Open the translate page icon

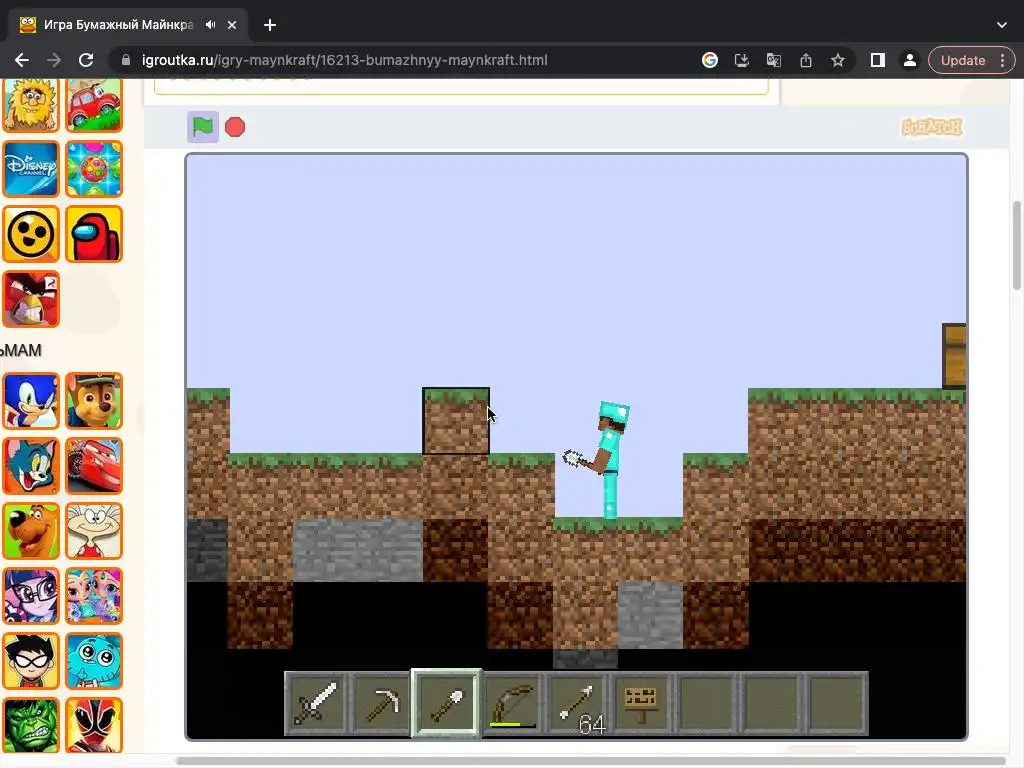click(774, 60)
